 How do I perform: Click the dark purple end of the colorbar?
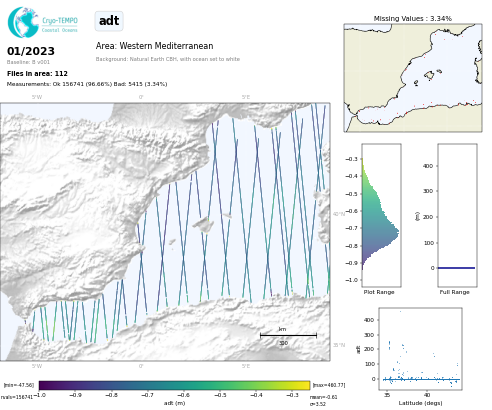coord(44,385)
